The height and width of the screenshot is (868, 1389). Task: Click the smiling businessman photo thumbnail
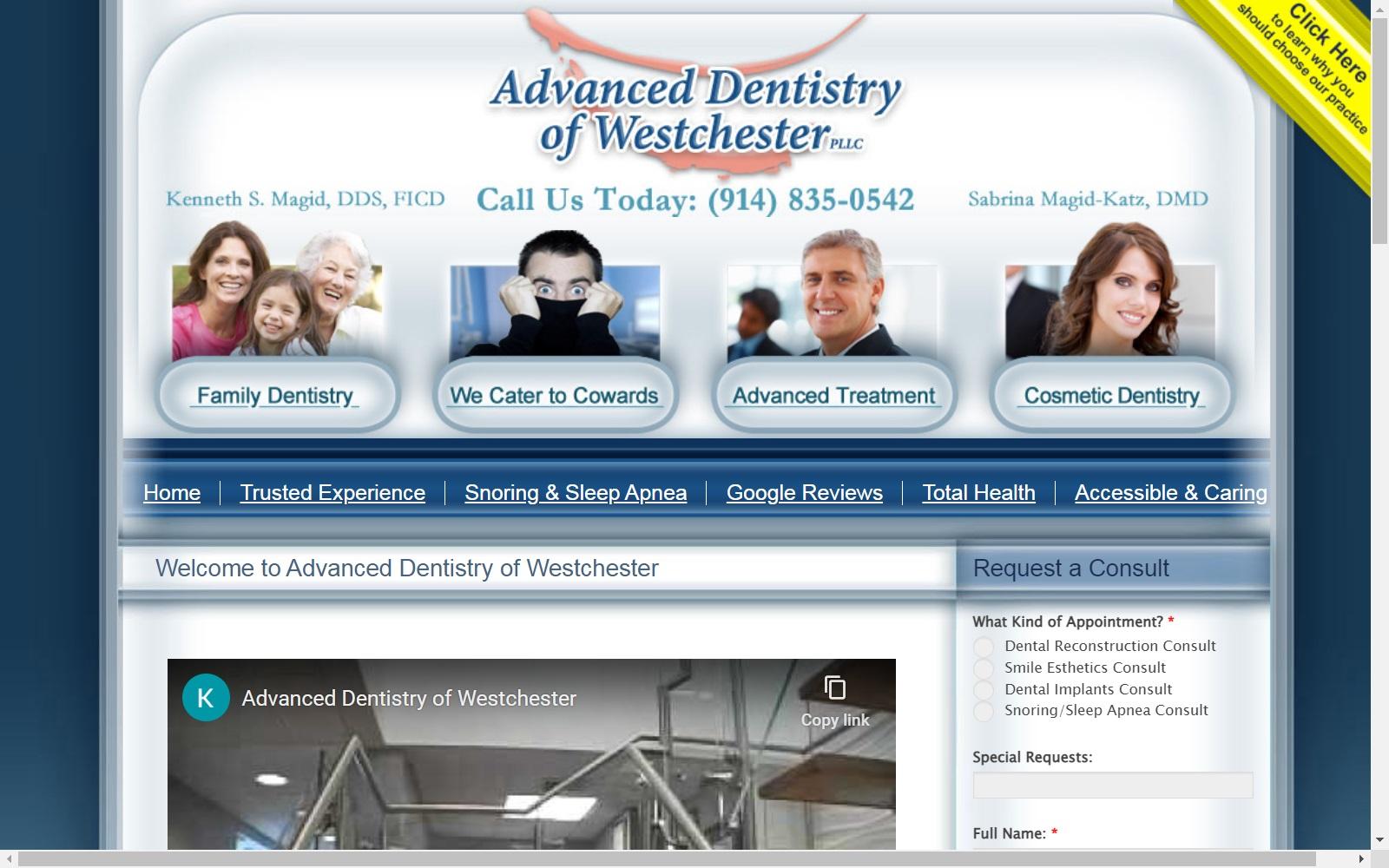(833, 295)
